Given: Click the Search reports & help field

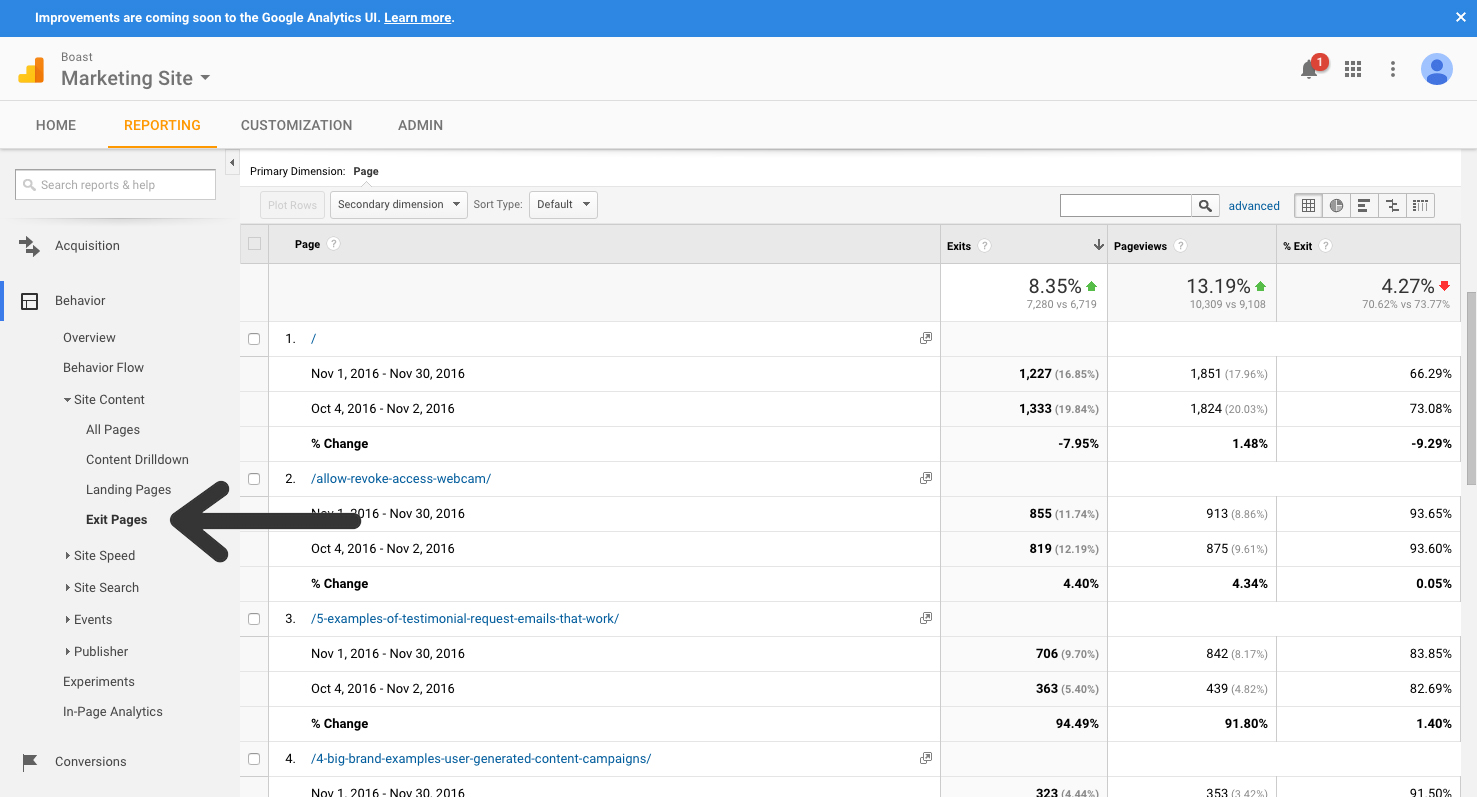Looking at the screenshot, I should (x=115, y=184).
